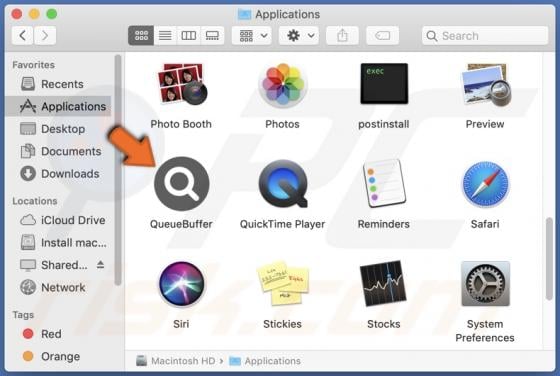Click into the Search field
The image size is (560, 376).
point(485,36)
